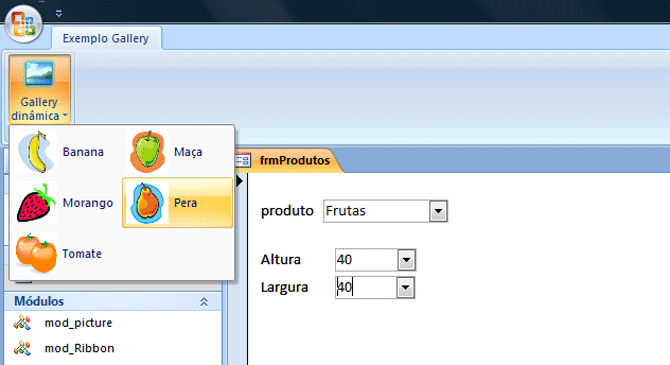Open the Quick Access Toolbar customize arrow

click(x=59, y=14)
